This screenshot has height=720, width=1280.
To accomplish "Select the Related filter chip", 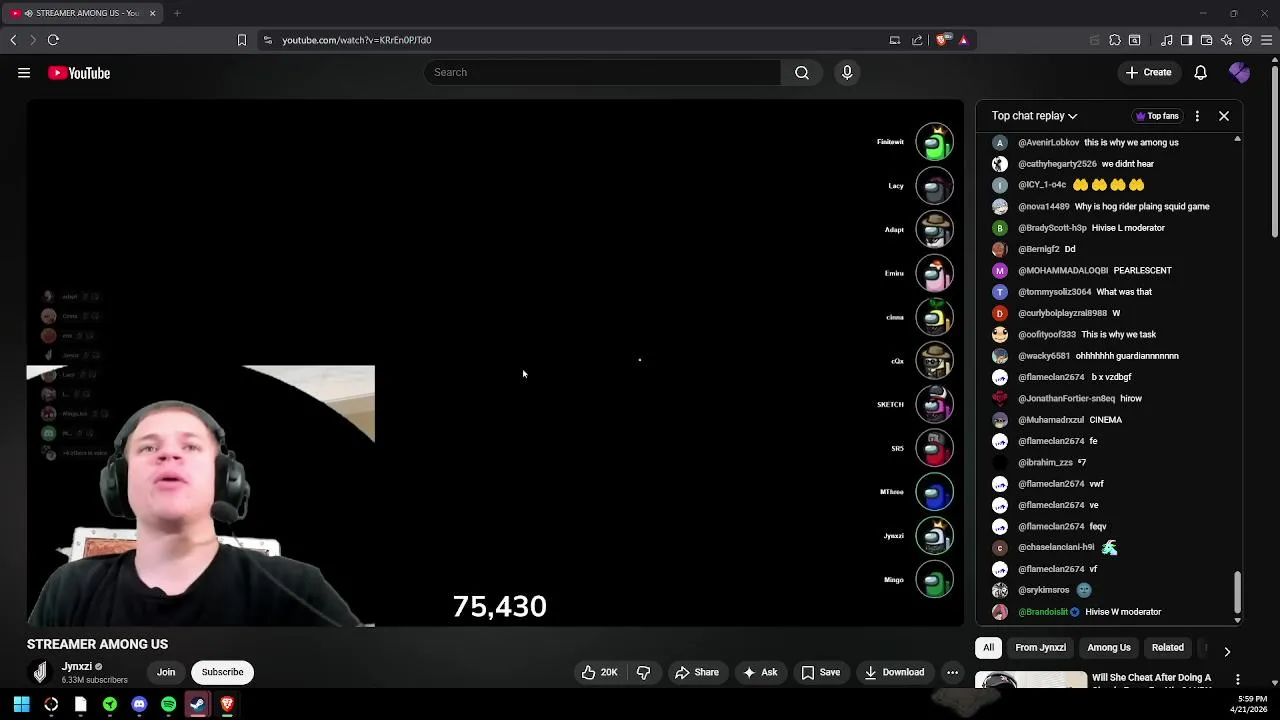I will [1167, 647].
